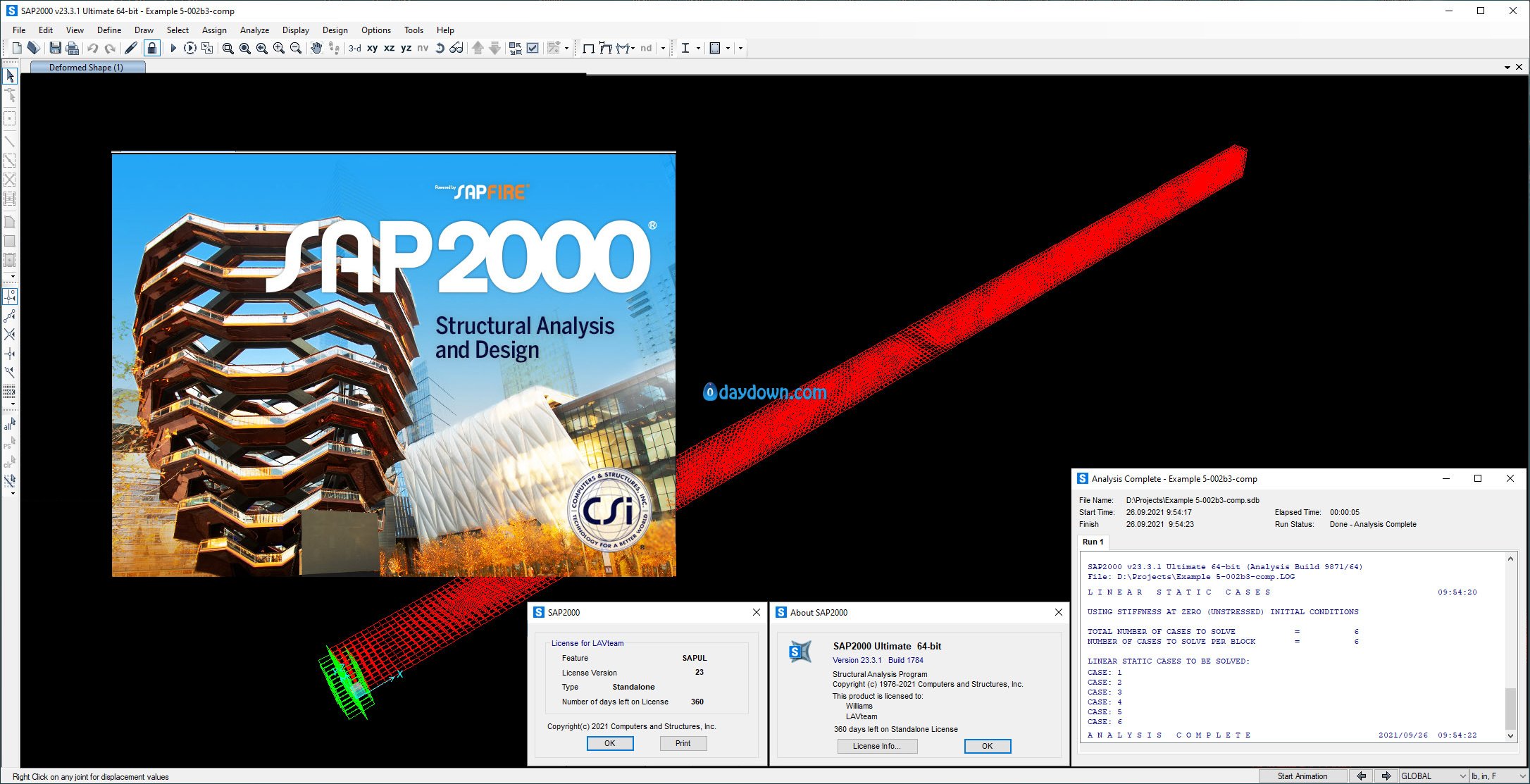Select the Deformed Shape (1) tab
The image size is (1530, 784).
coord(87,68)
